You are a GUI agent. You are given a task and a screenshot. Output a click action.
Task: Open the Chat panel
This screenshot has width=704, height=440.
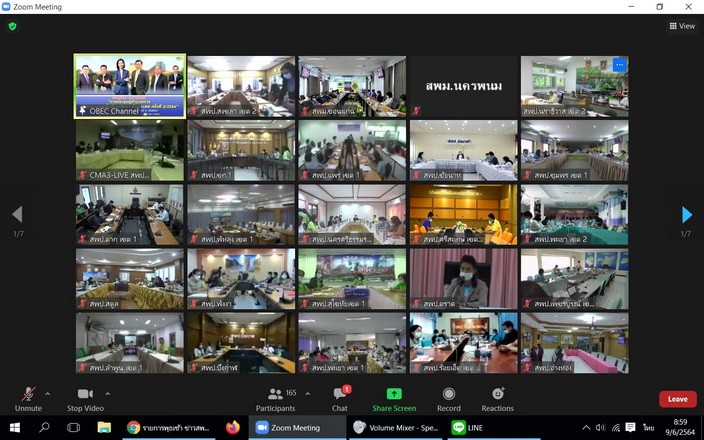click(x=339, y=395)
